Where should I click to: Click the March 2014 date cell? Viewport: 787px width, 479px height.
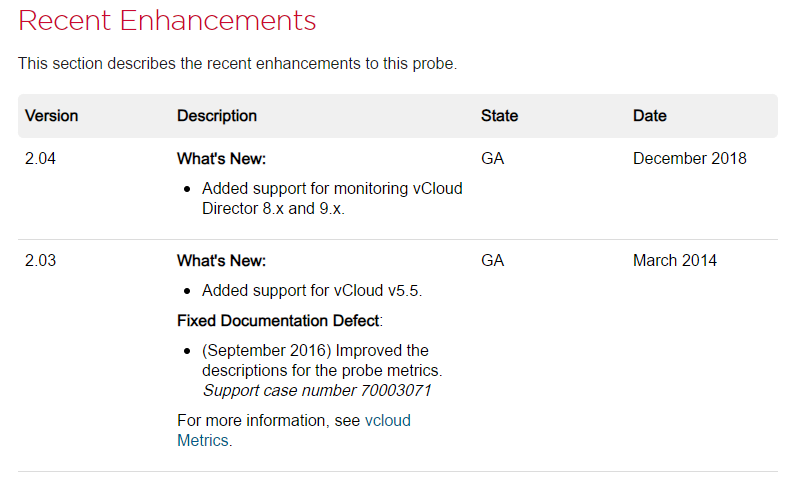[x=674, y=261]
